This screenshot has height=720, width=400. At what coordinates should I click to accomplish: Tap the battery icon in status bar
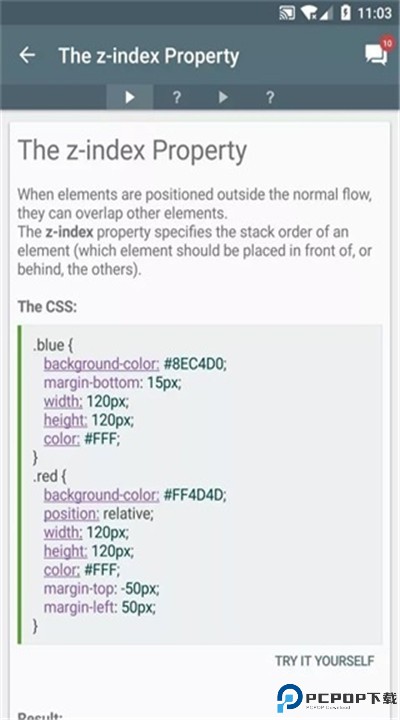click(x=345, y=13)
